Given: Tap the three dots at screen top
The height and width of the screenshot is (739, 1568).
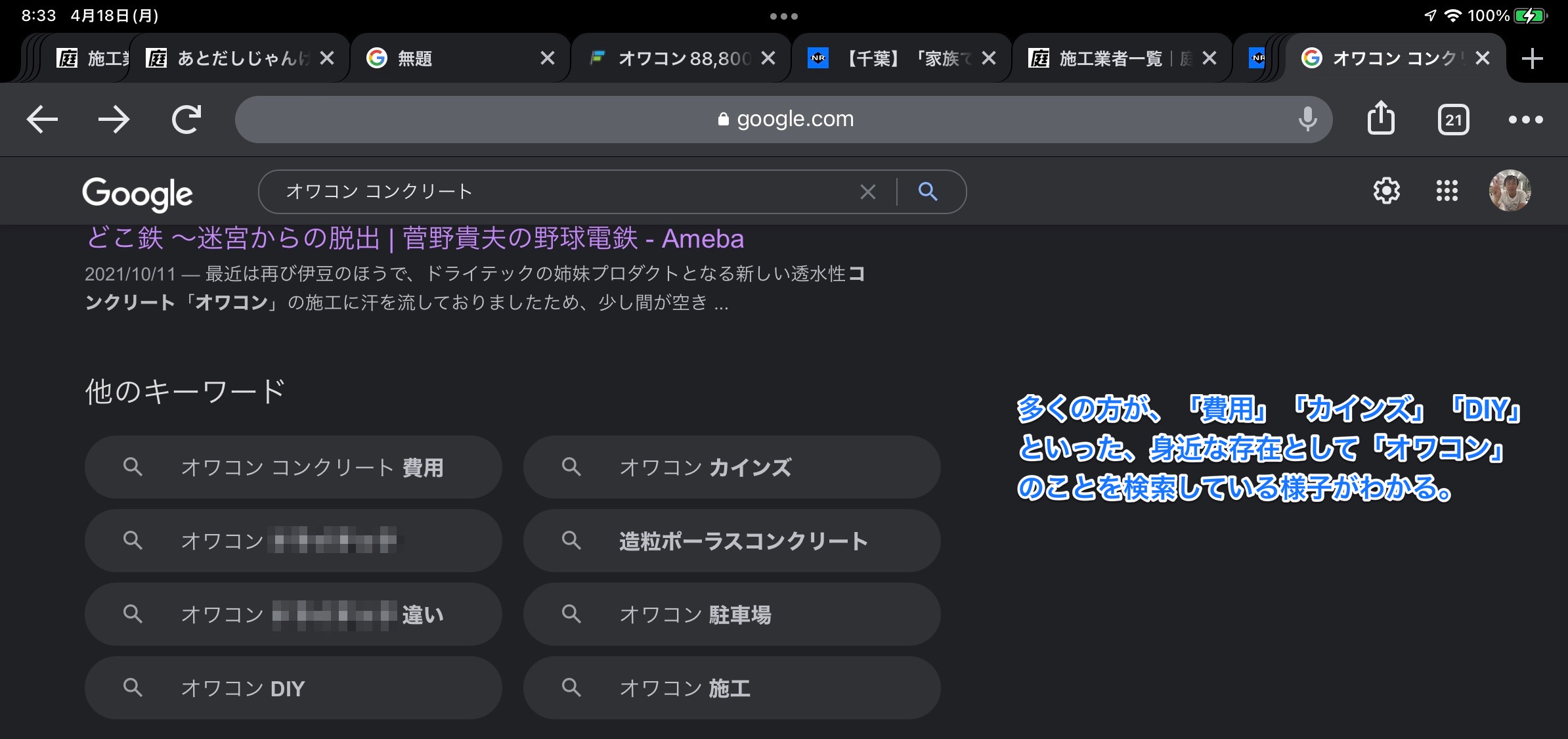Looking at the screenshot, I should [784, 16].
